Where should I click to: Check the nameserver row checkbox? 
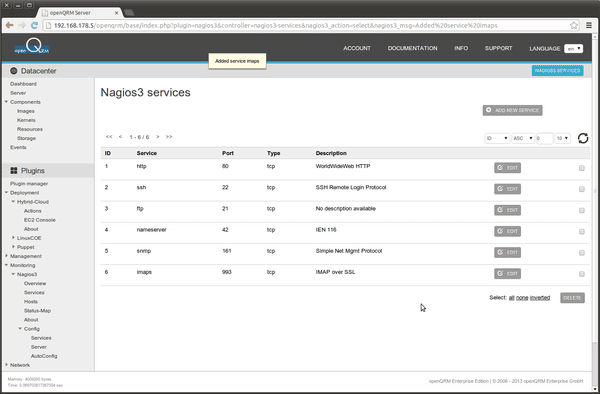click(582, 231)
